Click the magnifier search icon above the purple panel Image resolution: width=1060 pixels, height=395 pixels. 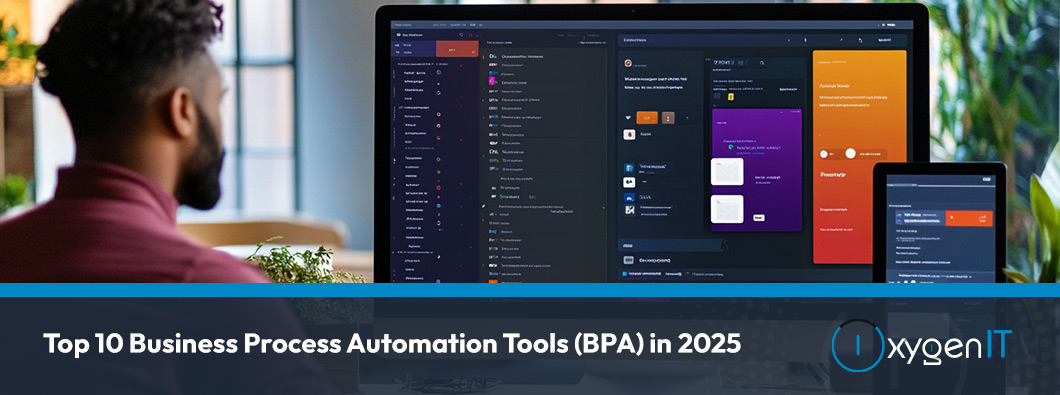click(x=762, y=63)
